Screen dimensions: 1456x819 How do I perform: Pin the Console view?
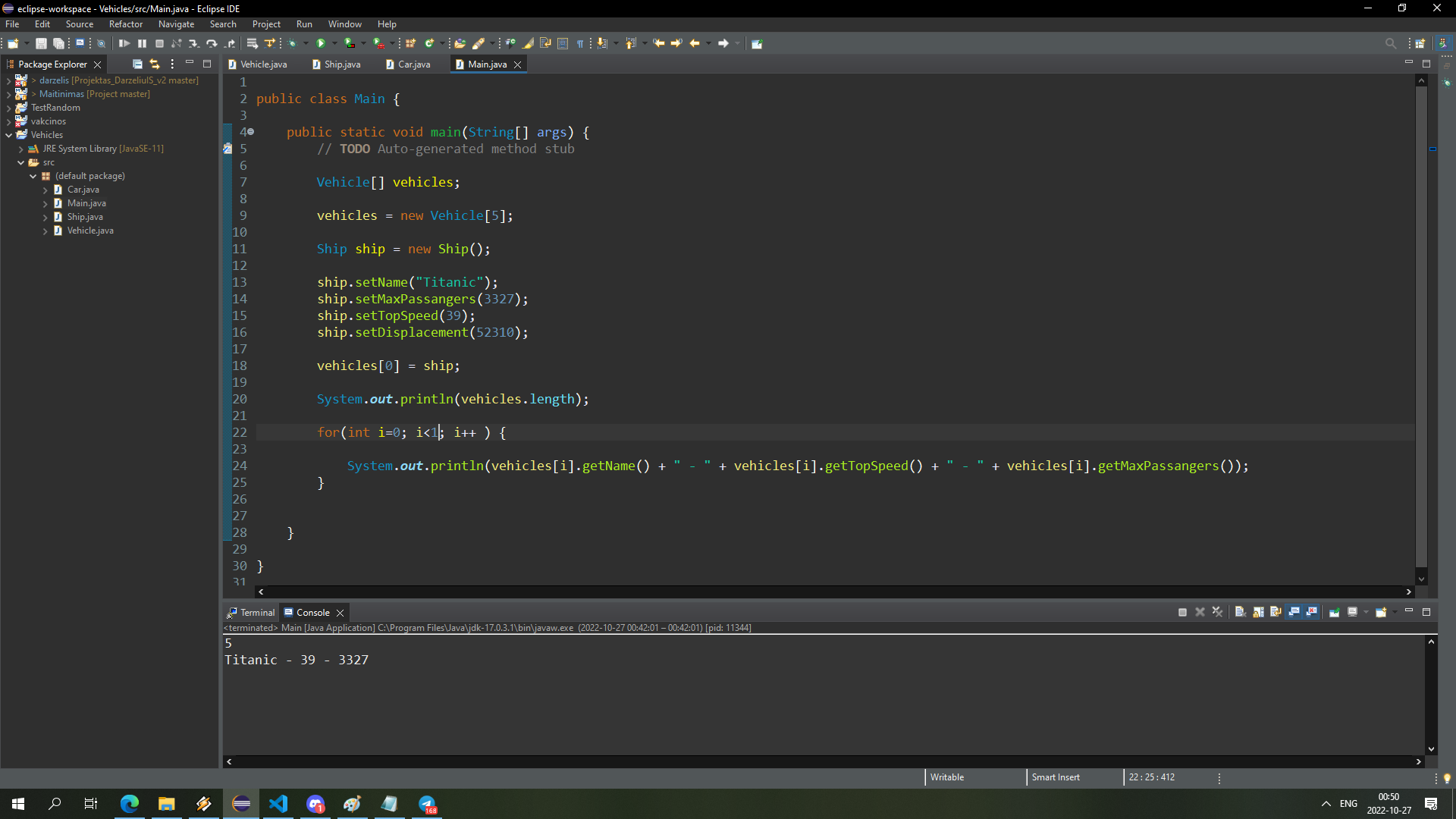[x=1334, y=612]
